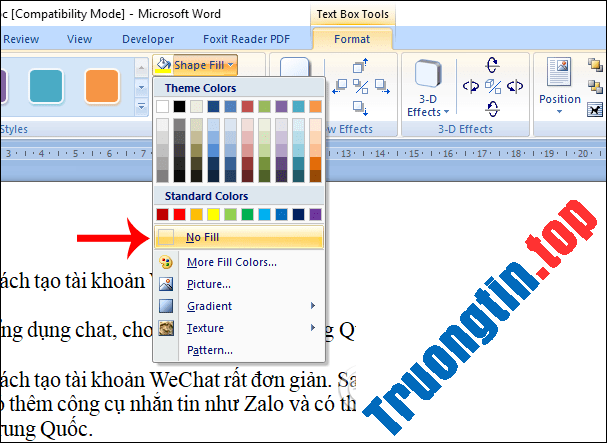
Task: Toggle 3-D effect on/off icon
Action: [x=493, y=86]
